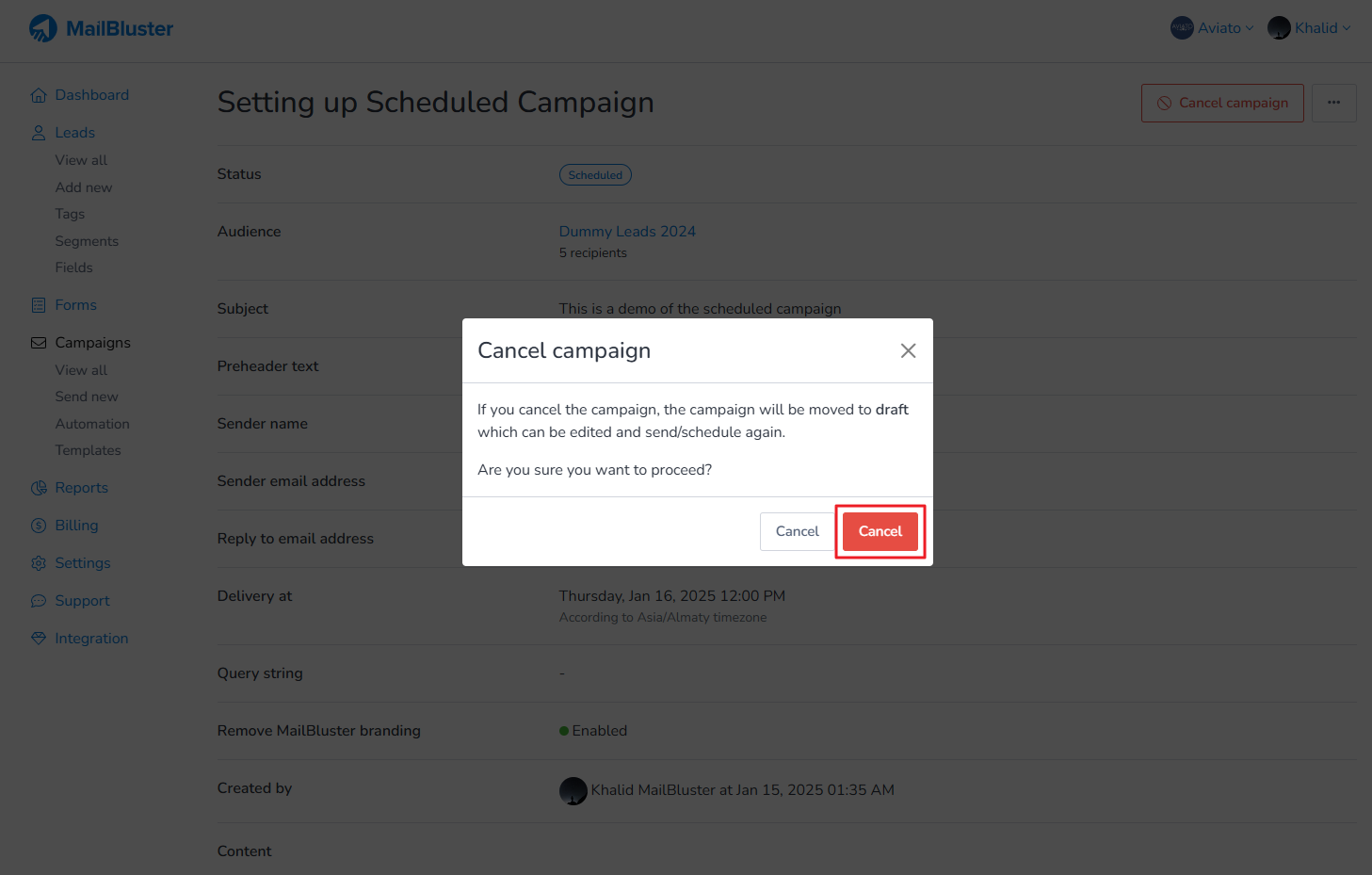Image resolution: width=1372 pixels, height=875 pixels.
Task: Select the Billing dollar icon
Action: tap(39, 525)
